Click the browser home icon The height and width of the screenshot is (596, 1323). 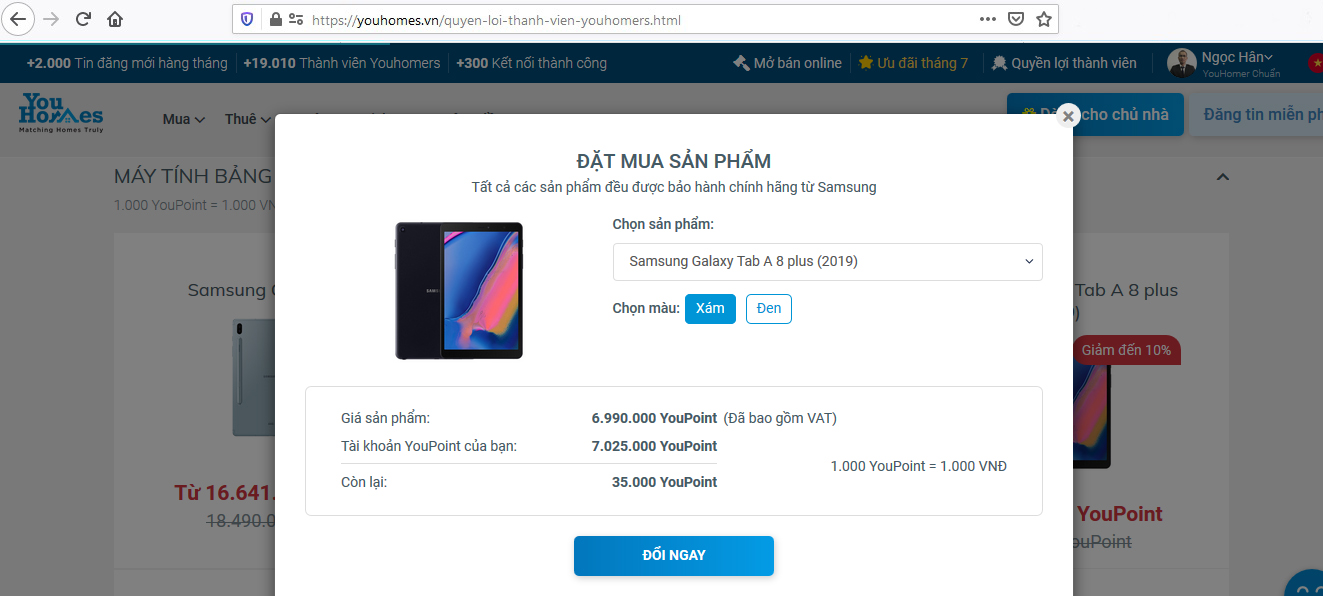pyautogui.click(x=114, y=18)
